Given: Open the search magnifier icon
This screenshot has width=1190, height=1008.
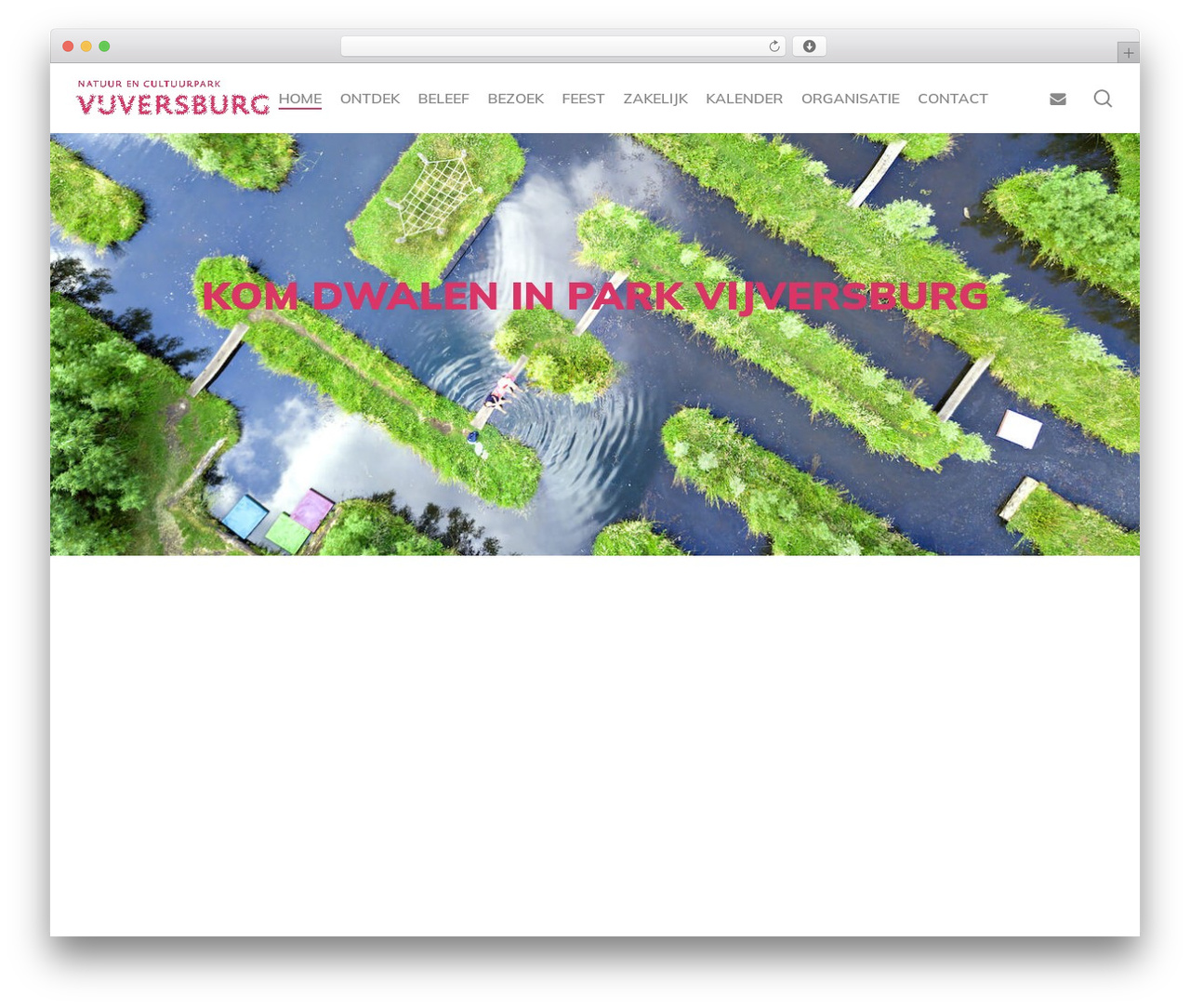Looking at the screenshot, I should [x=1103, y=99].
